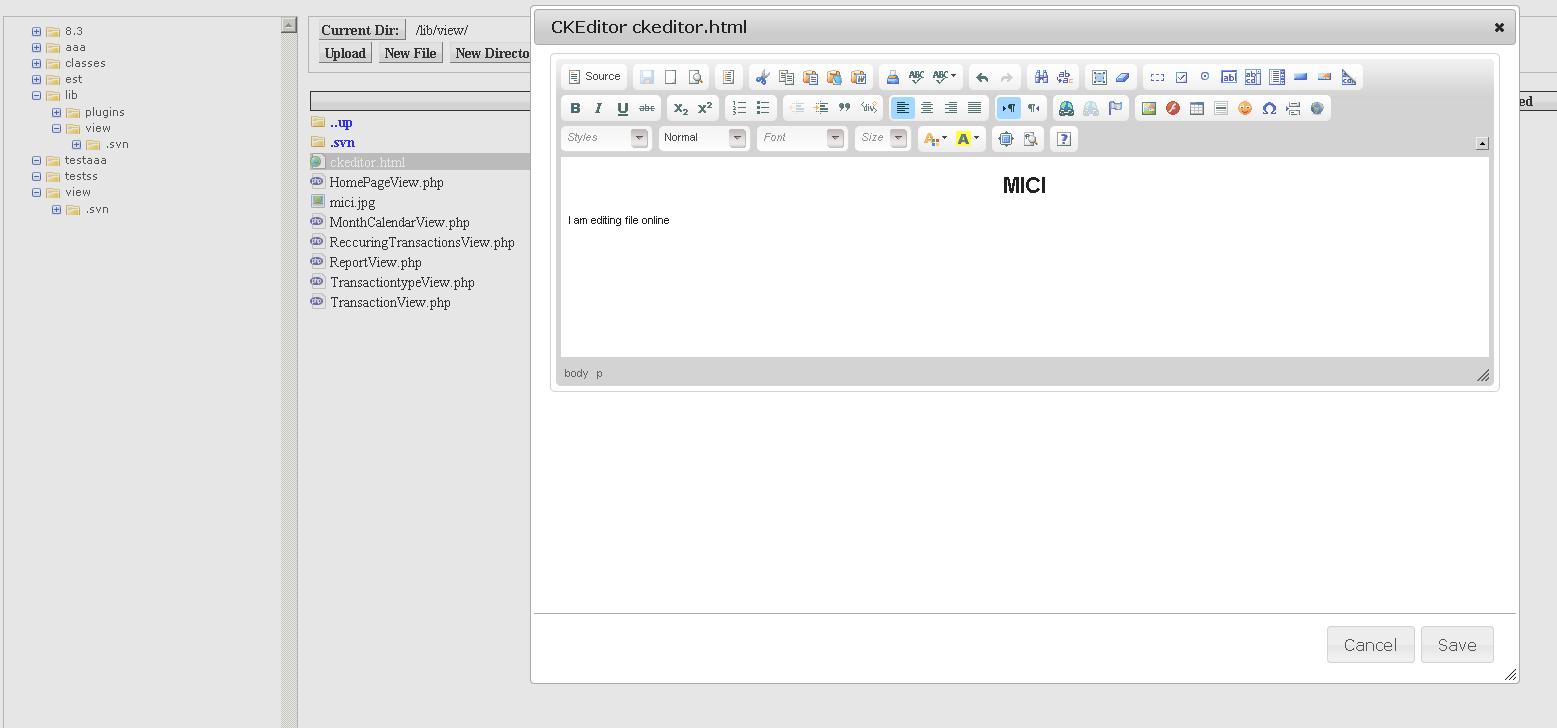Toggle bold formatting in the editor
1557x728 pixels.
(x=575, y=108)
